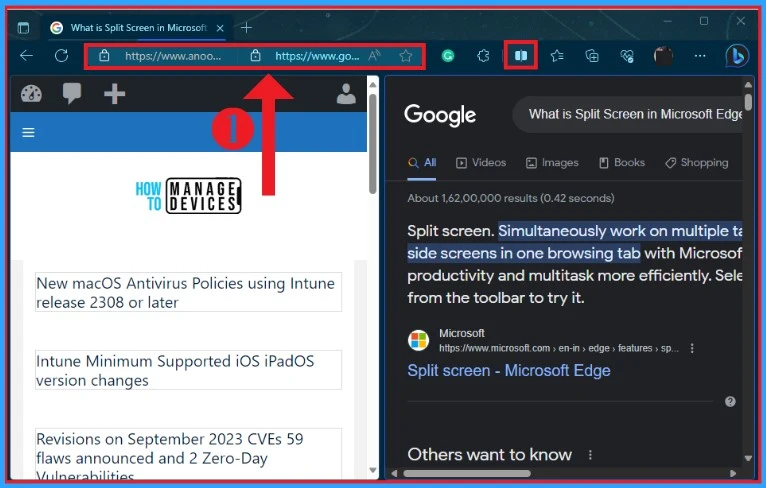Toggle the Split screen icon

tap(521, 56)
